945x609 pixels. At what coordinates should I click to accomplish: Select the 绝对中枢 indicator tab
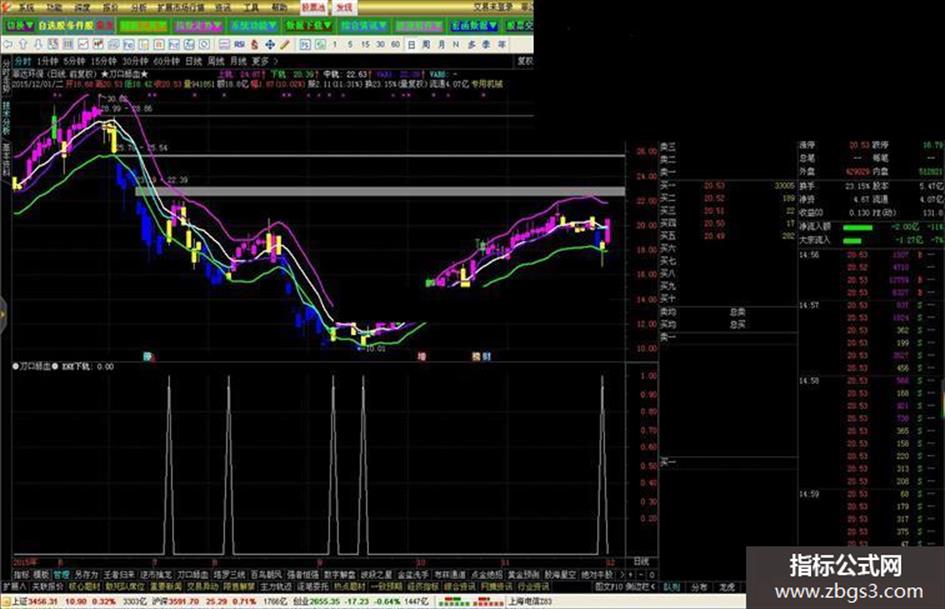pyautogui.click(x=597, y=575)
